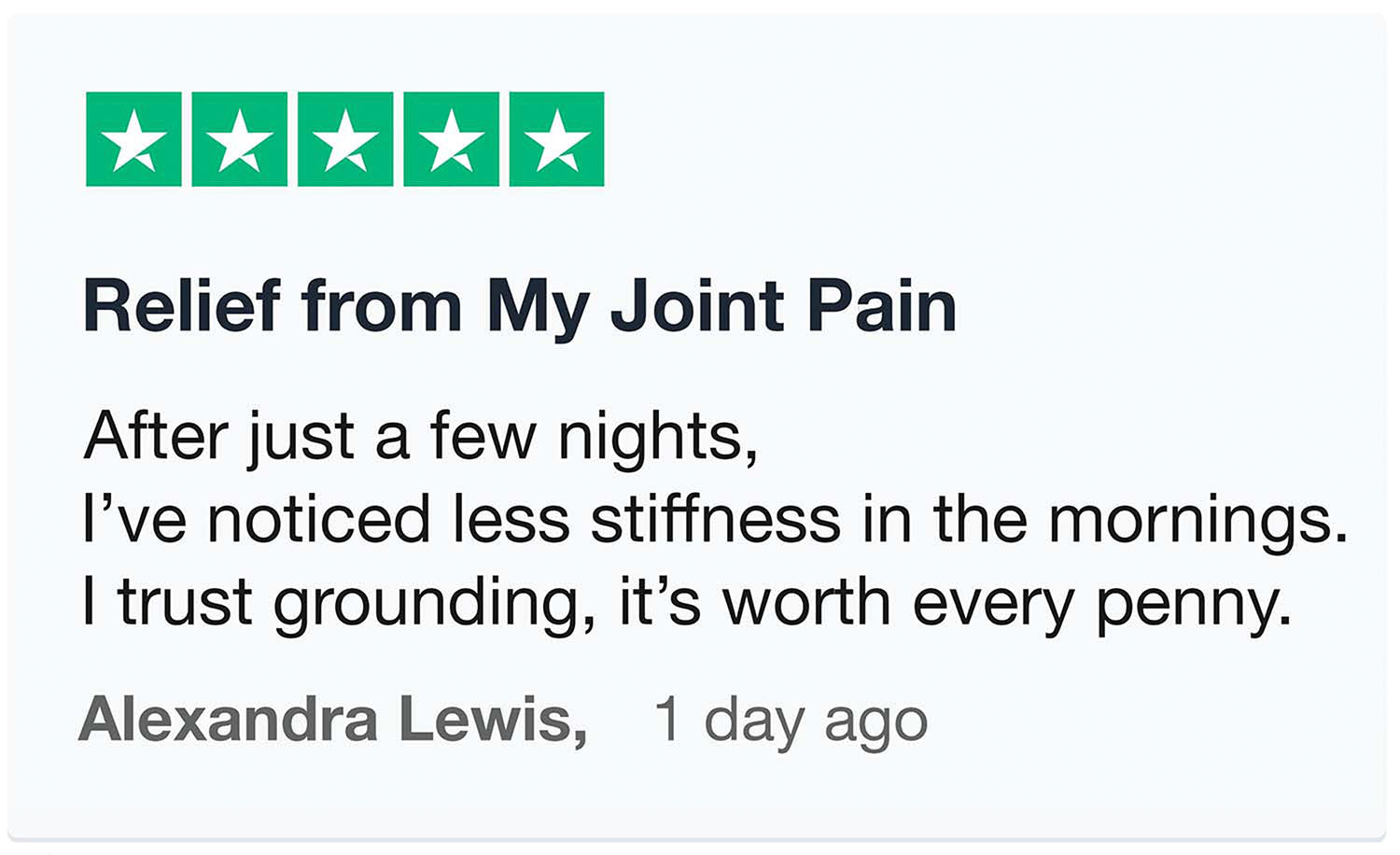Open the "Relief from My Joint Pain" review title

(520, 306)
